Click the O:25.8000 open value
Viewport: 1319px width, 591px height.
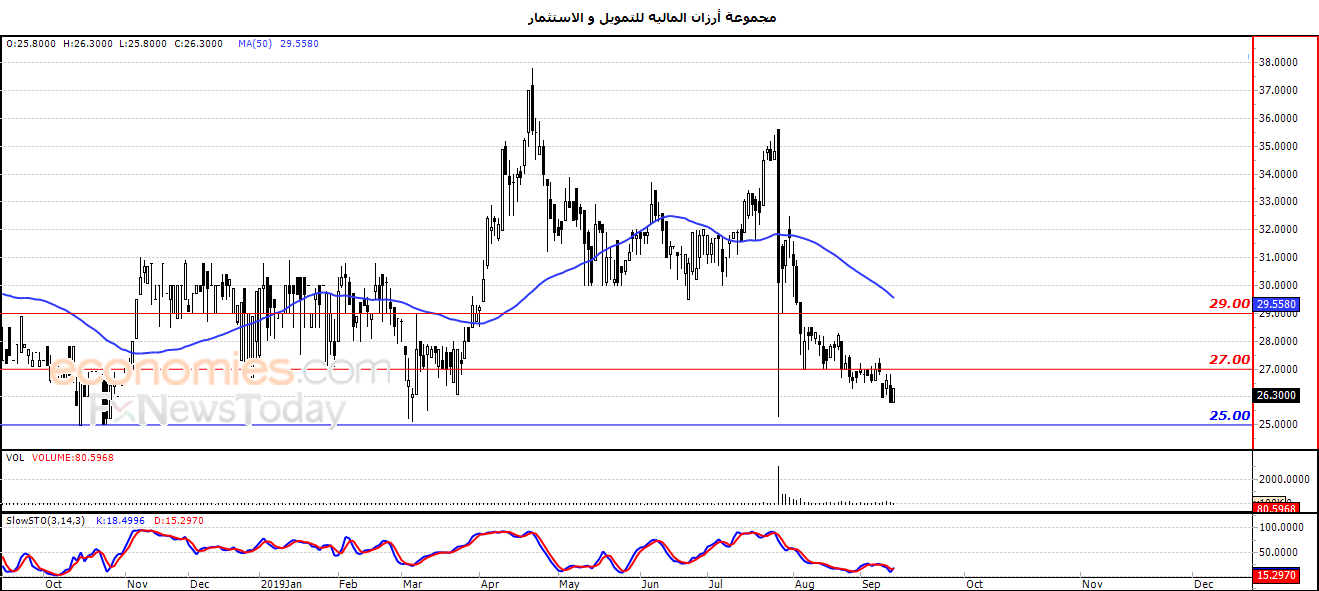click(x=30, y=44)
